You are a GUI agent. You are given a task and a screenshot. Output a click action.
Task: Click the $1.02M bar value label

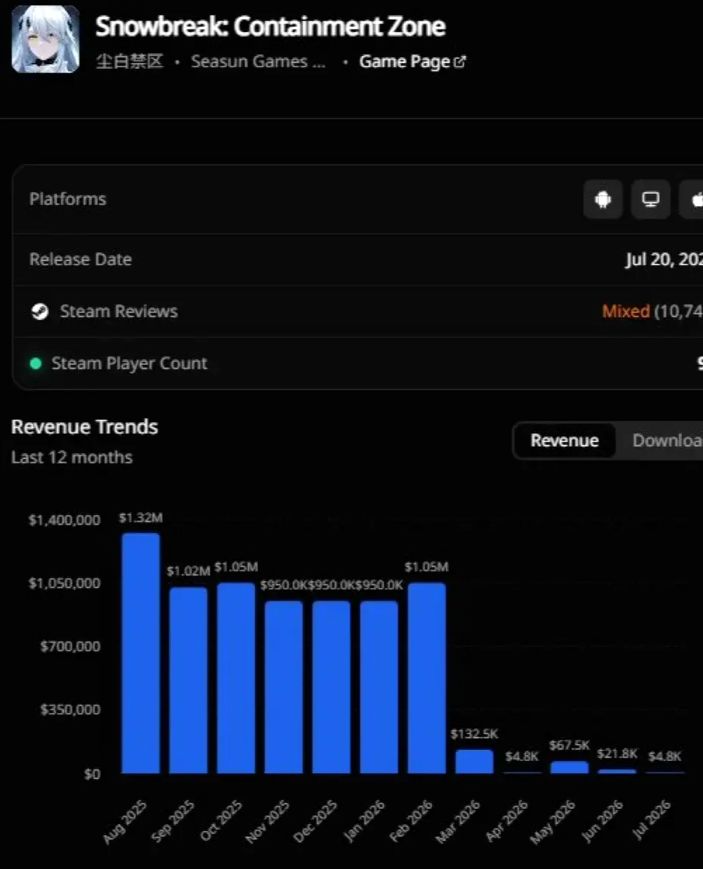pos(189,571)
